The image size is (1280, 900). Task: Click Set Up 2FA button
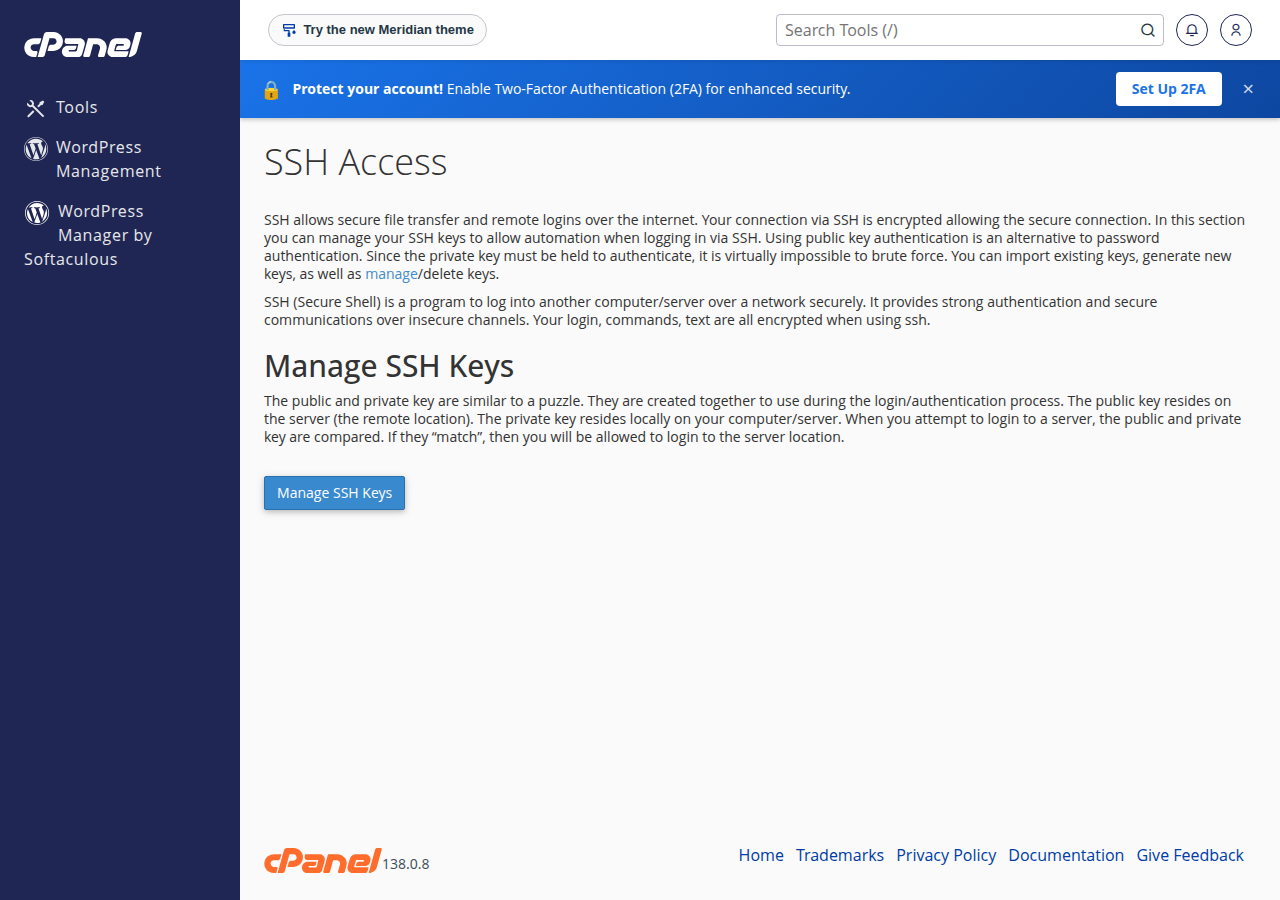point(1168,89)
